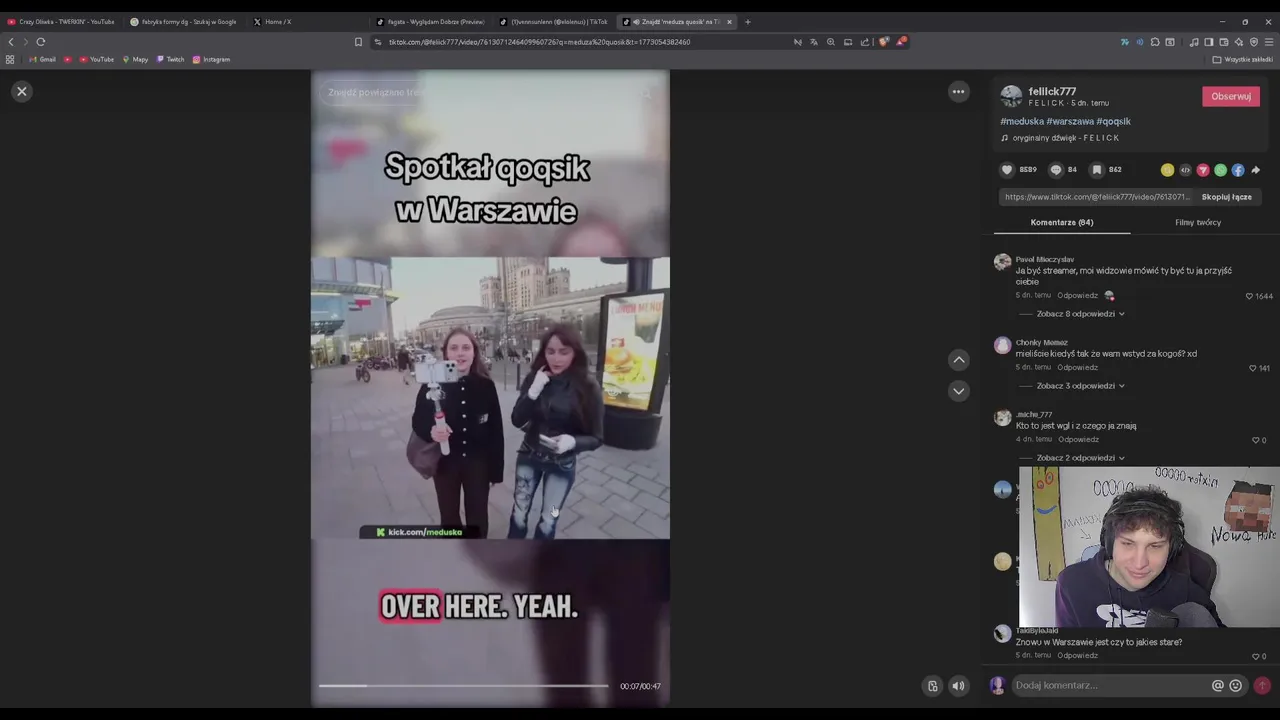The height and width of the screenshot is (720, 1280).
Task: Open apps grid icon in bookmarks bar
Action: click(10, 59)
